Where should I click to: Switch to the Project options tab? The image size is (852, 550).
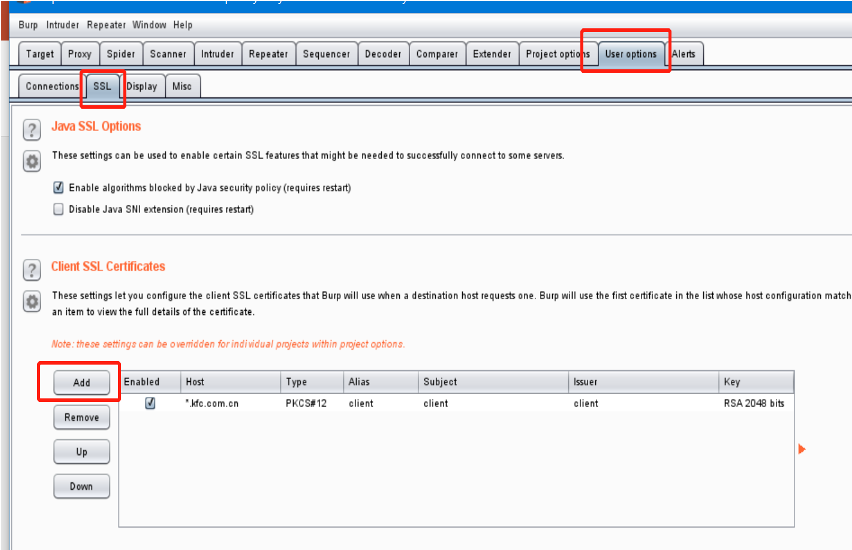click(x=558, y=54)
